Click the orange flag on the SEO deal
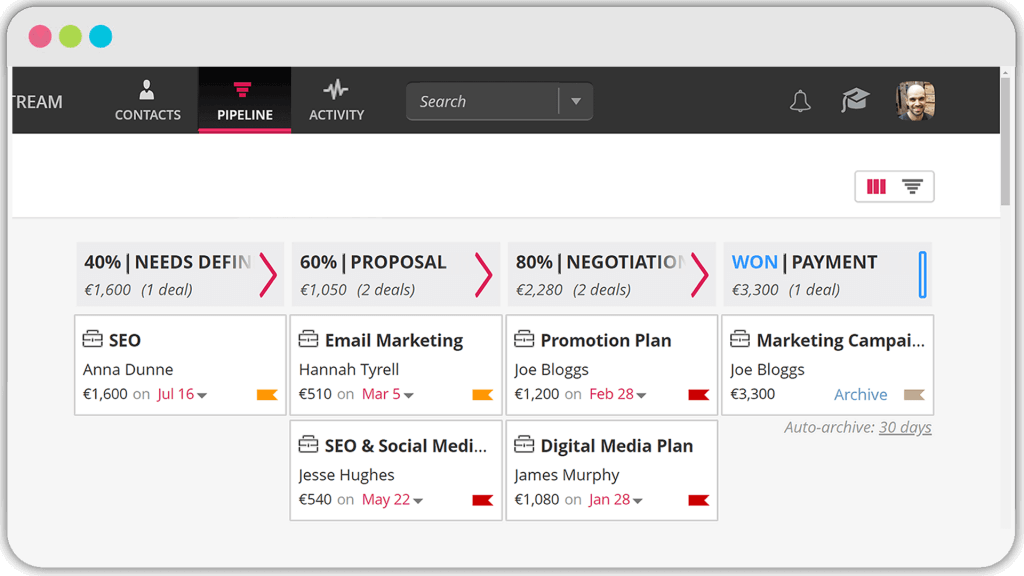 tap(266, 394)
